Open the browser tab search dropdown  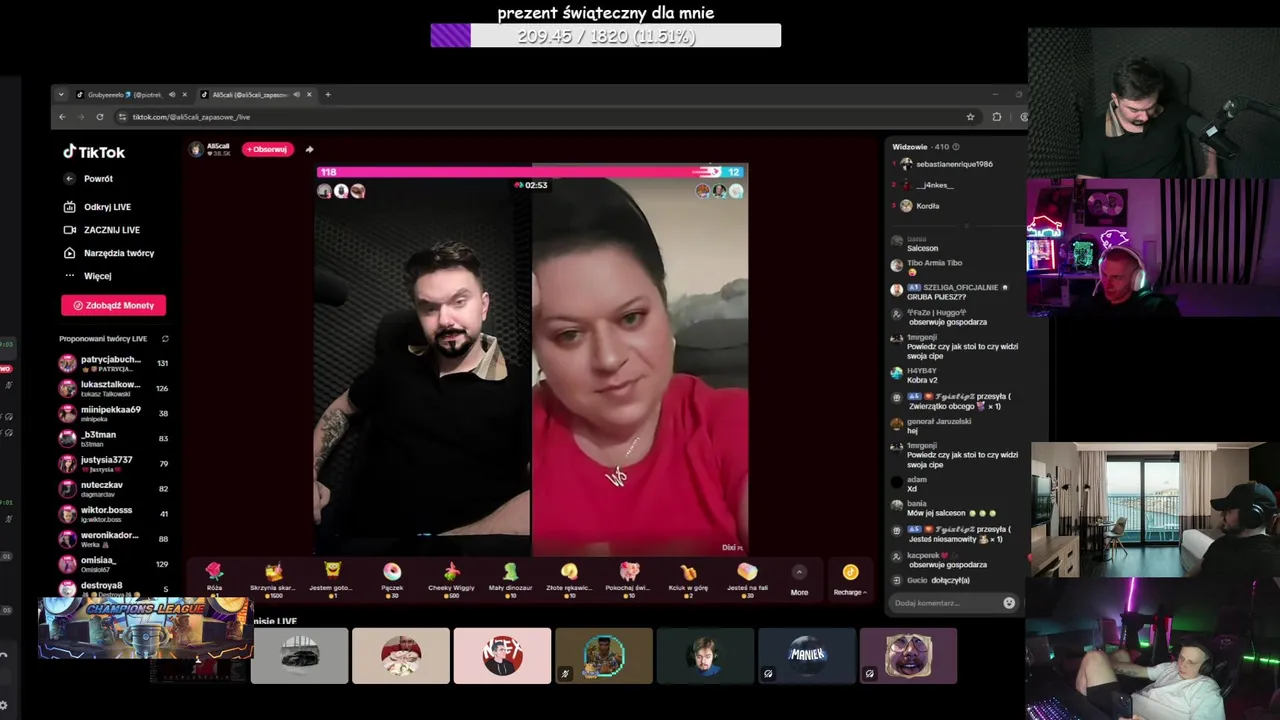[x=61, y=95]
